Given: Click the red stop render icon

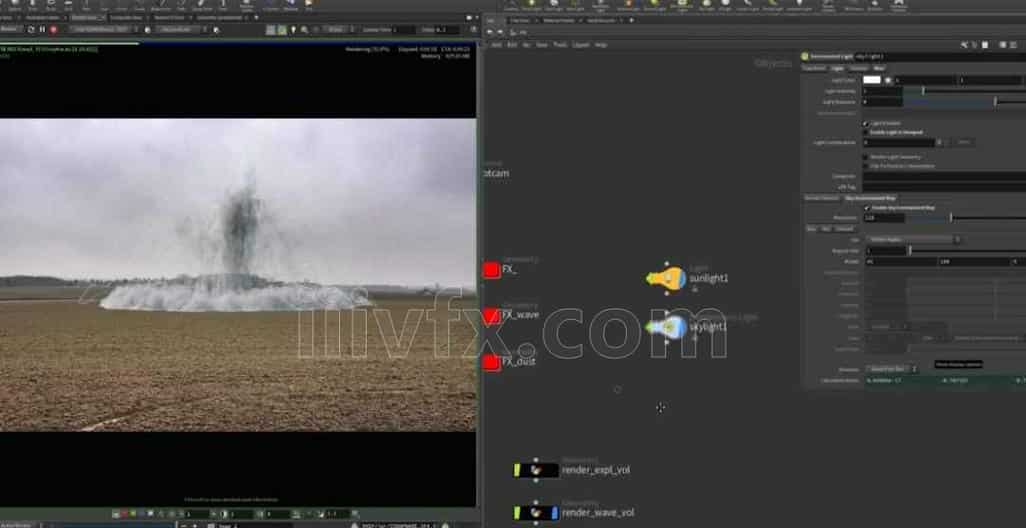Looking at the screenshot, I should pyautogui.click(x=54, y=29).
